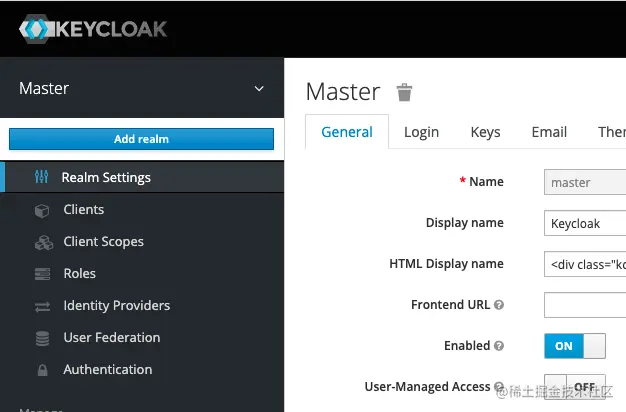Expand the Master realm selector chevron
The height and width of the screenshot is (412, 626).
(259, 89)
